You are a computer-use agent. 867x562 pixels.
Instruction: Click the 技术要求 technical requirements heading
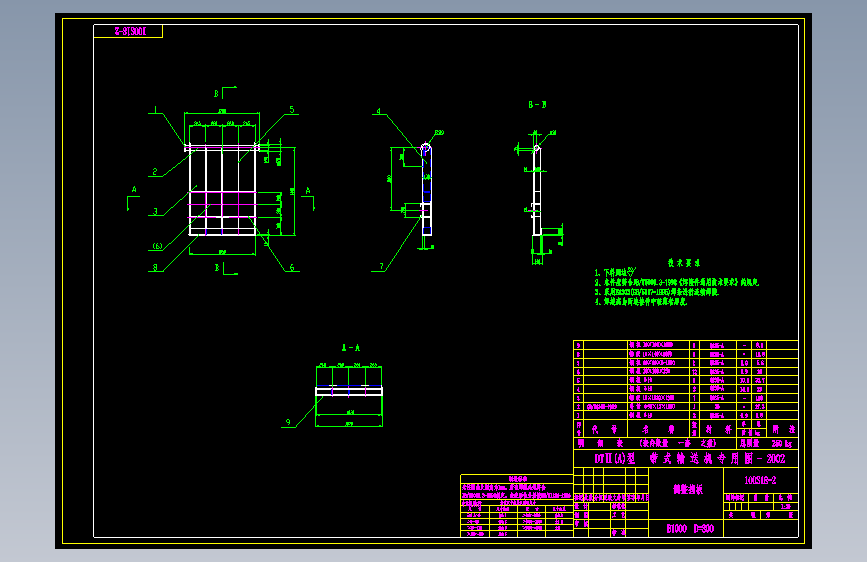(x=684, y=263)
